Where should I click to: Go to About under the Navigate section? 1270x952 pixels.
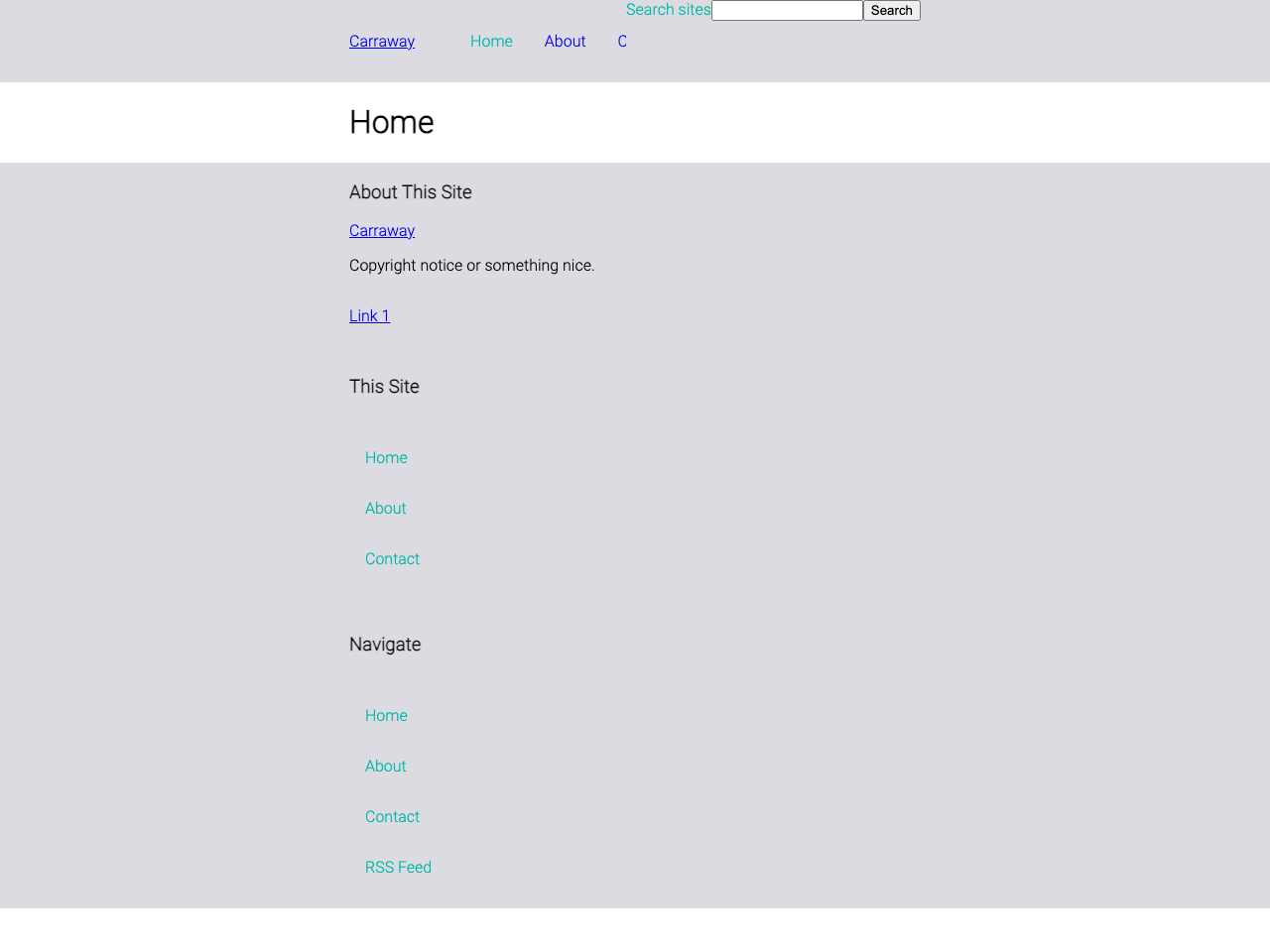385,767
